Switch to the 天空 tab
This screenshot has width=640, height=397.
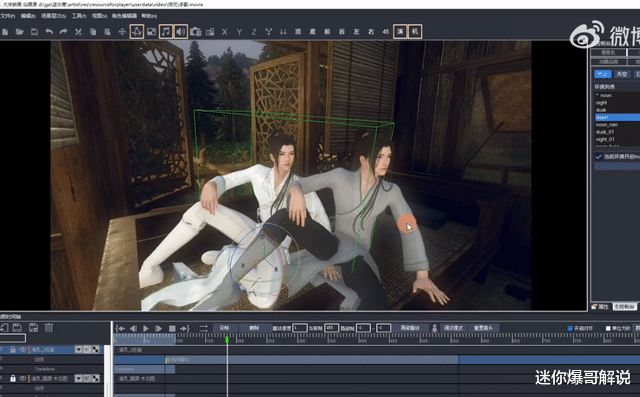tap(622, 74)
